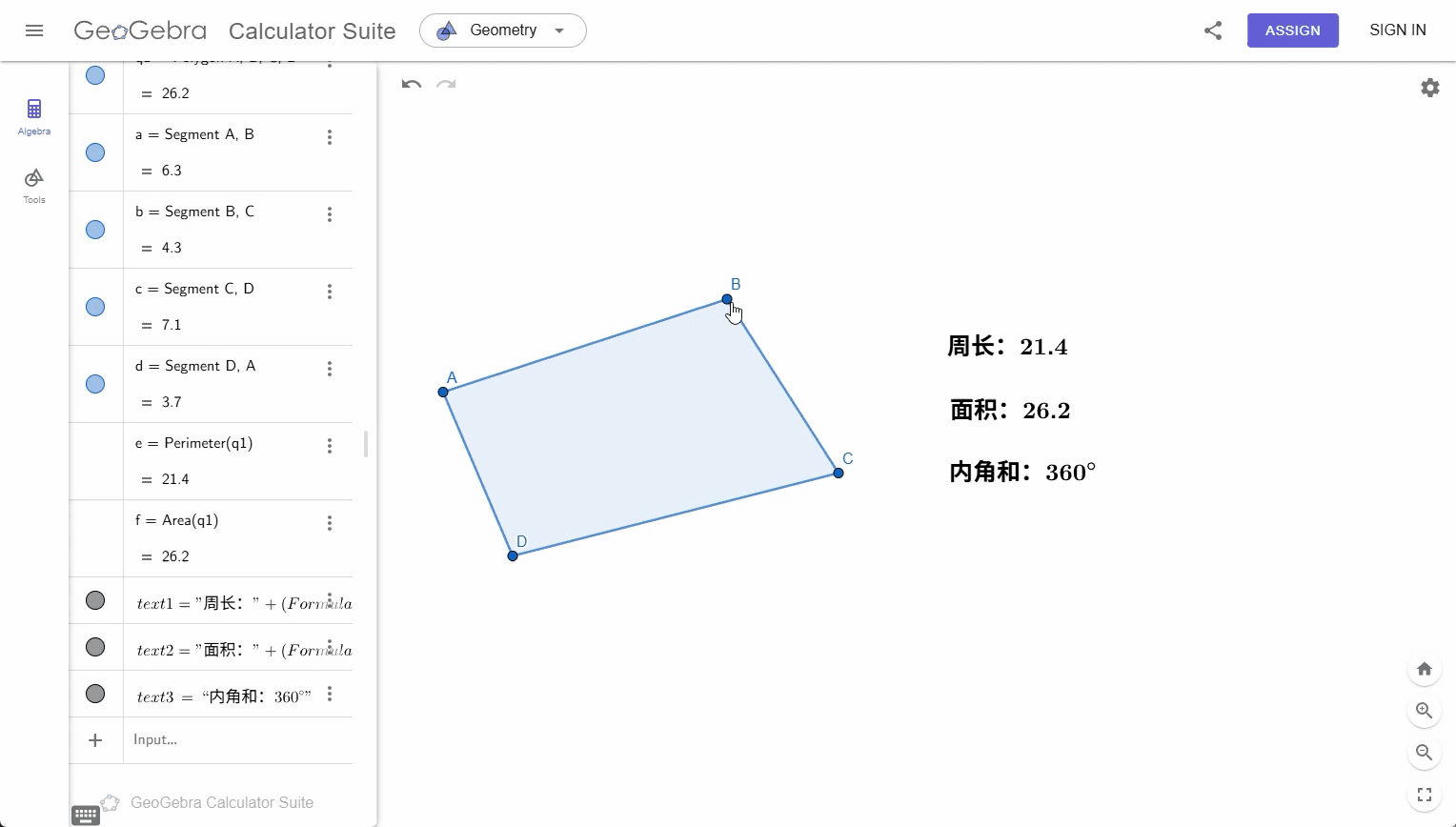1456x827 pixels.
Task: Reset the view with the home icon
Action: point(1424,669)
